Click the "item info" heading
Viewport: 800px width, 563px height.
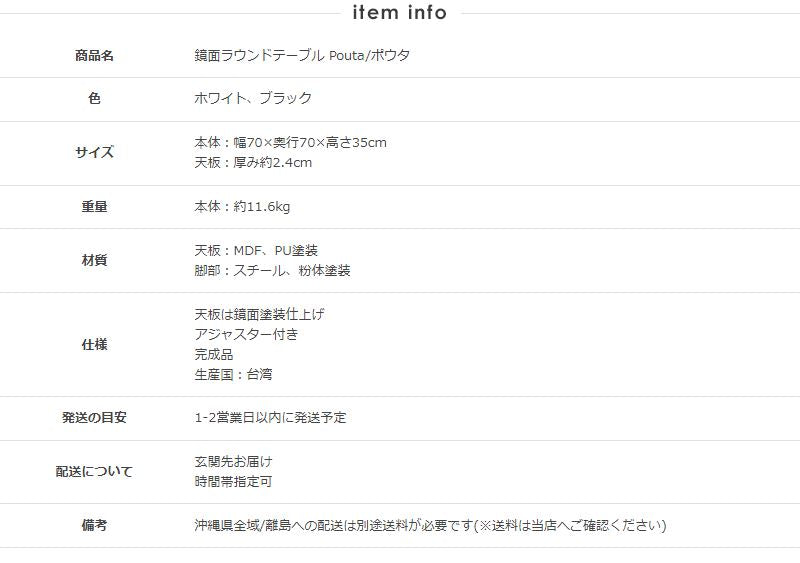[x=400, y=13]
